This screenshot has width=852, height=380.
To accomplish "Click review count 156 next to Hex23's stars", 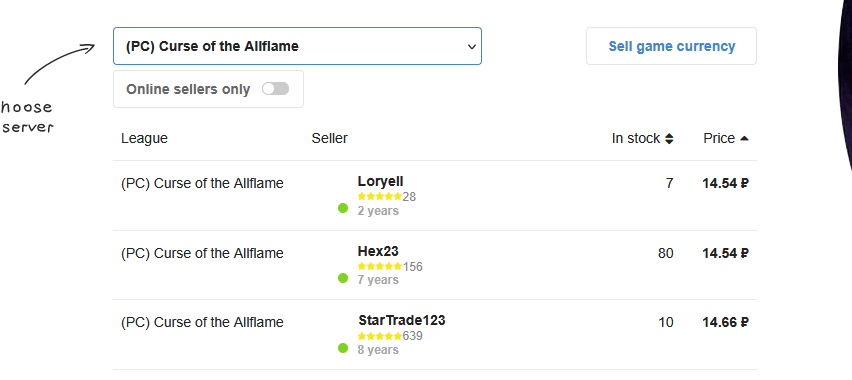I will (x=412, y=266).
